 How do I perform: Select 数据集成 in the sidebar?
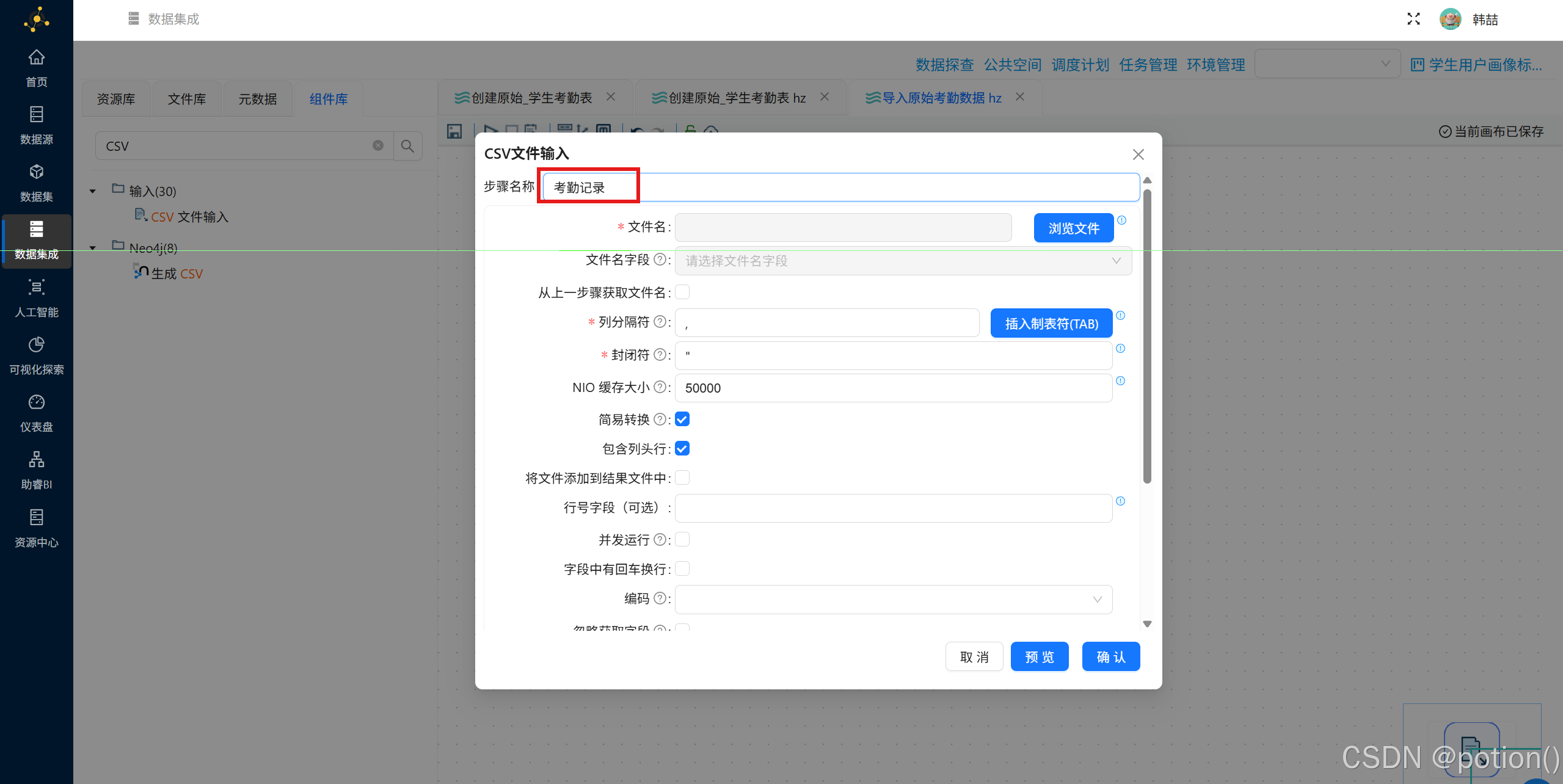(x=36, y=241)
